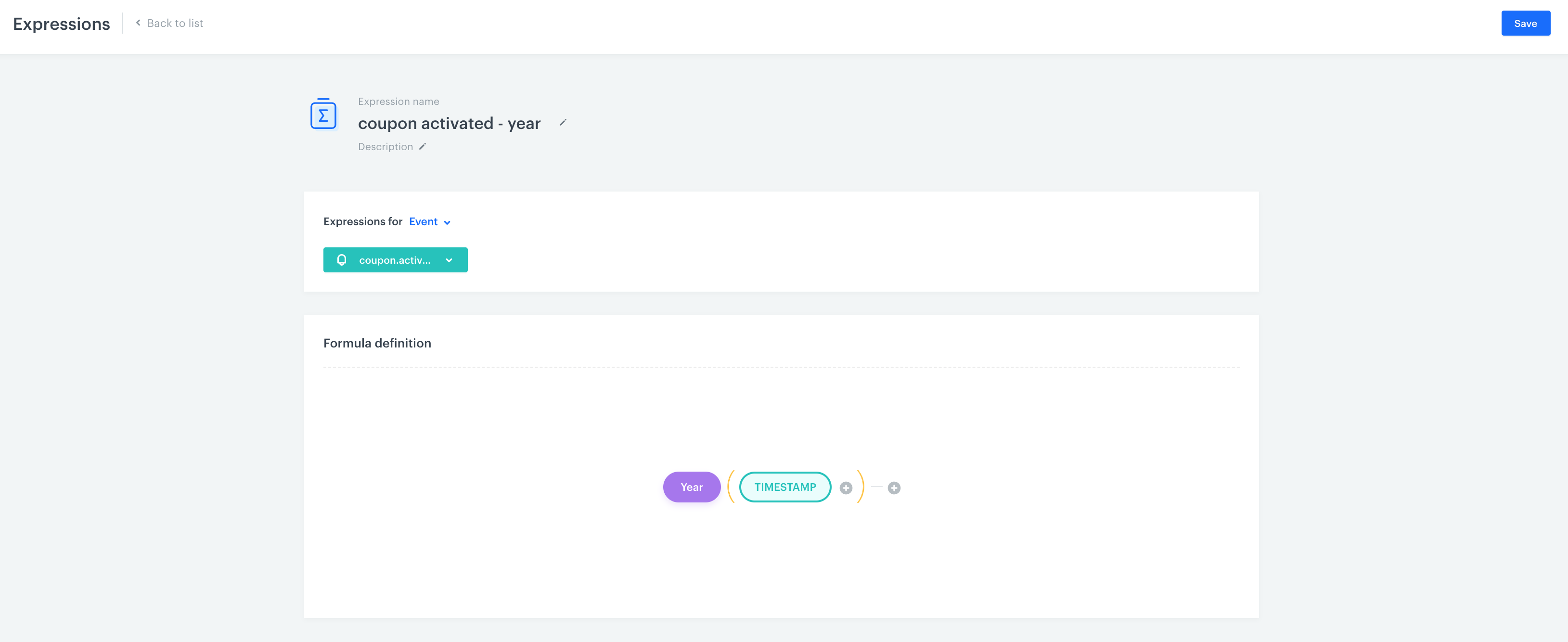Click the Formula definition heading
The width and height of the screenshot is (1568, 642).
[x=377, y=343]
